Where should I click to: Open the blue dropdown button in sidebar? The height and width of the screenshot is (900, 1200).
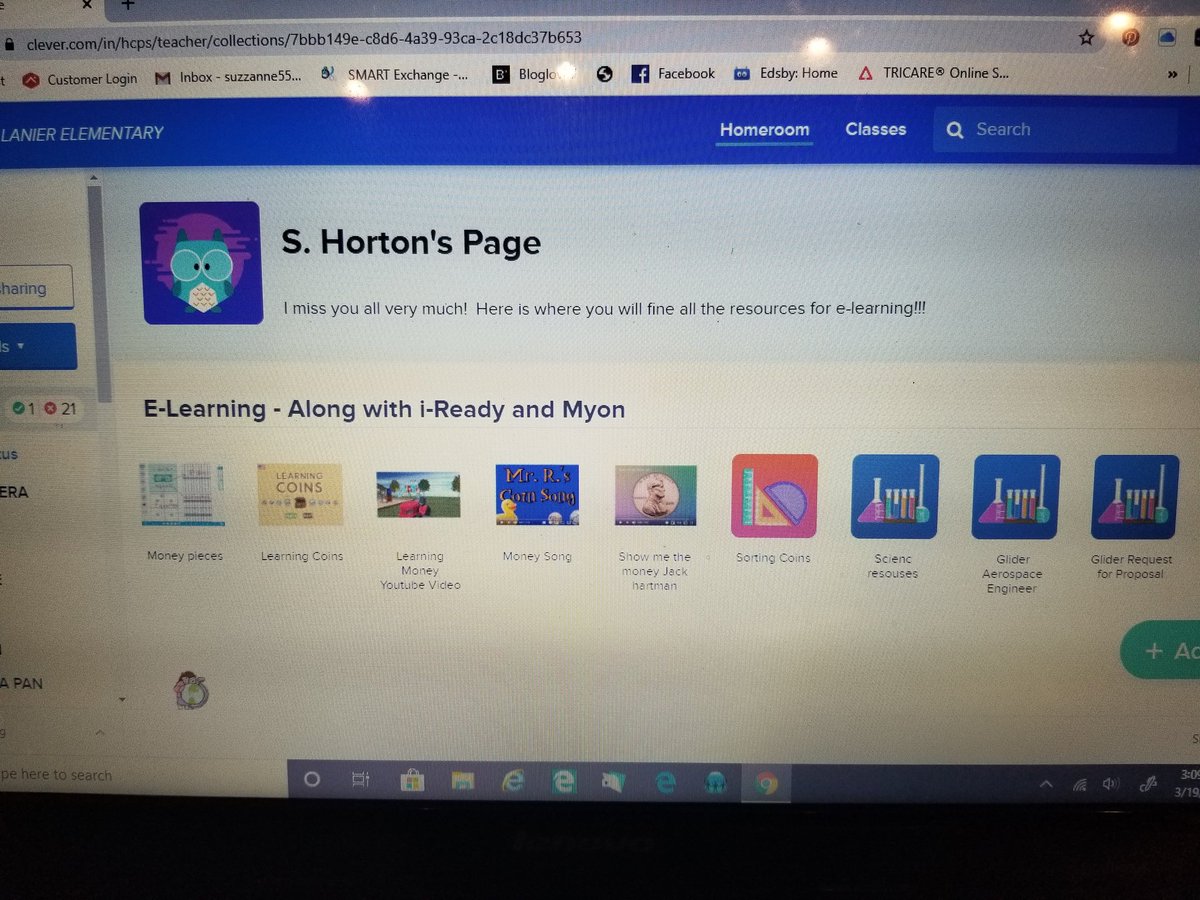37,346
